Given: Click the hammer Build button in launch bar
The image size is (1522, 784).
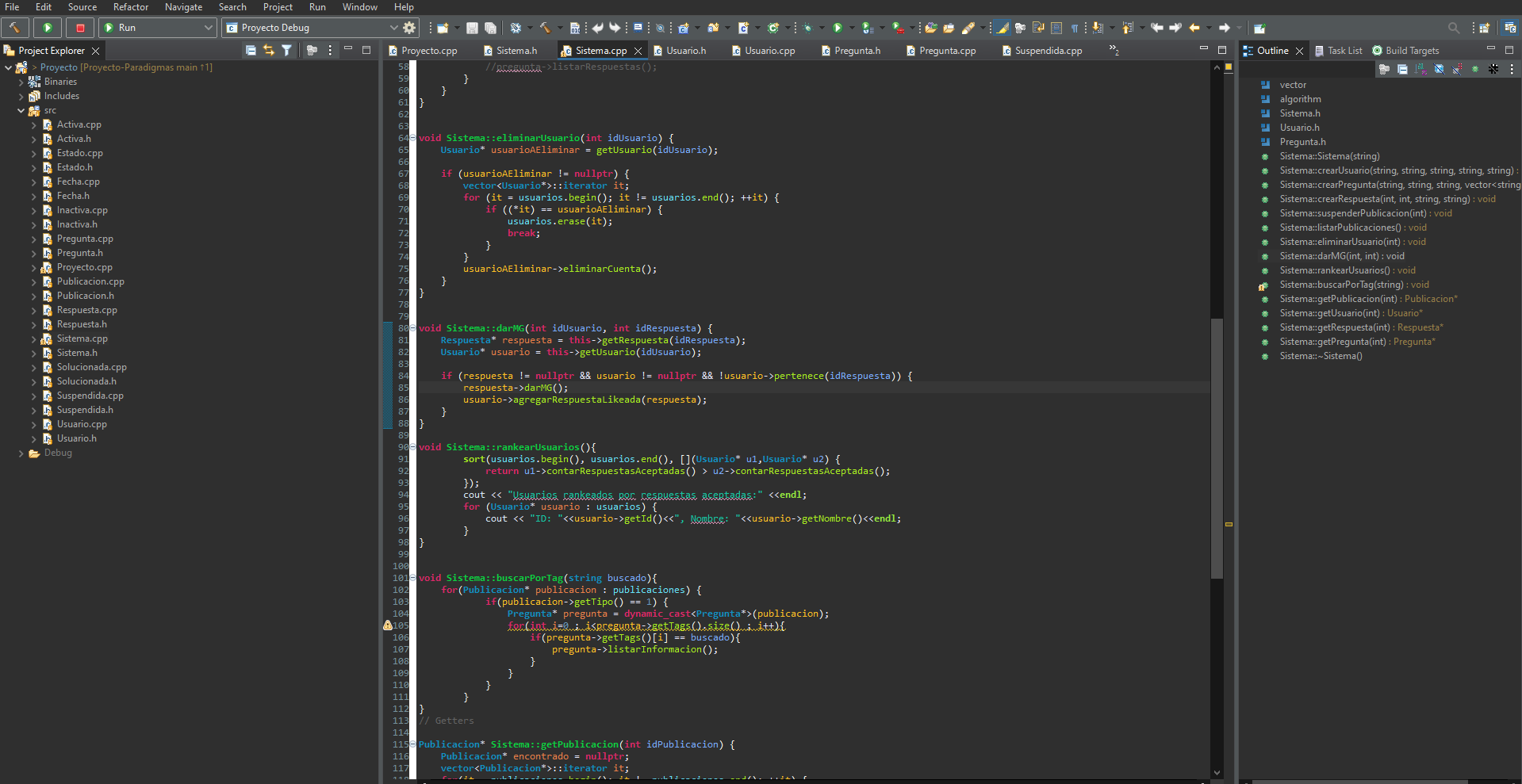Looking at the screenshot, I should [15, 28].
